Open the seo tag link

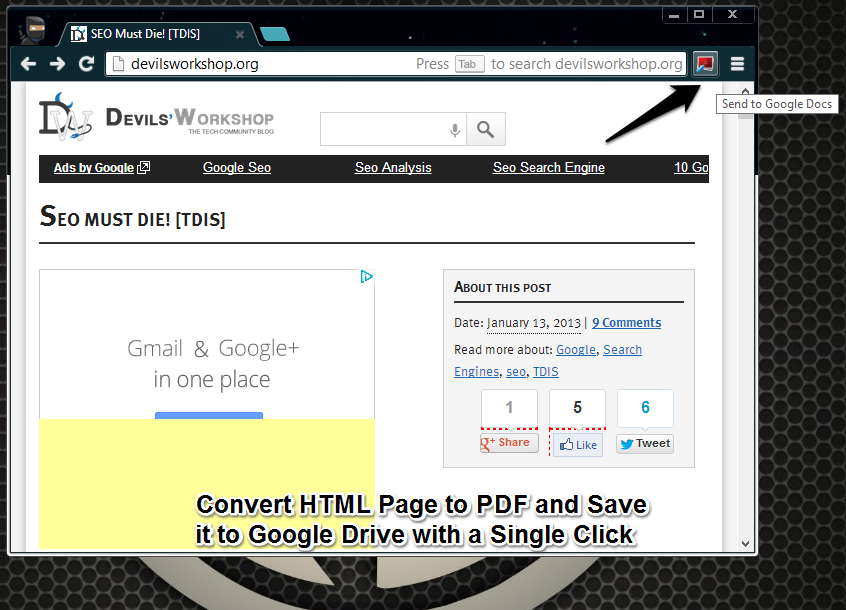[x=516, y=372]
